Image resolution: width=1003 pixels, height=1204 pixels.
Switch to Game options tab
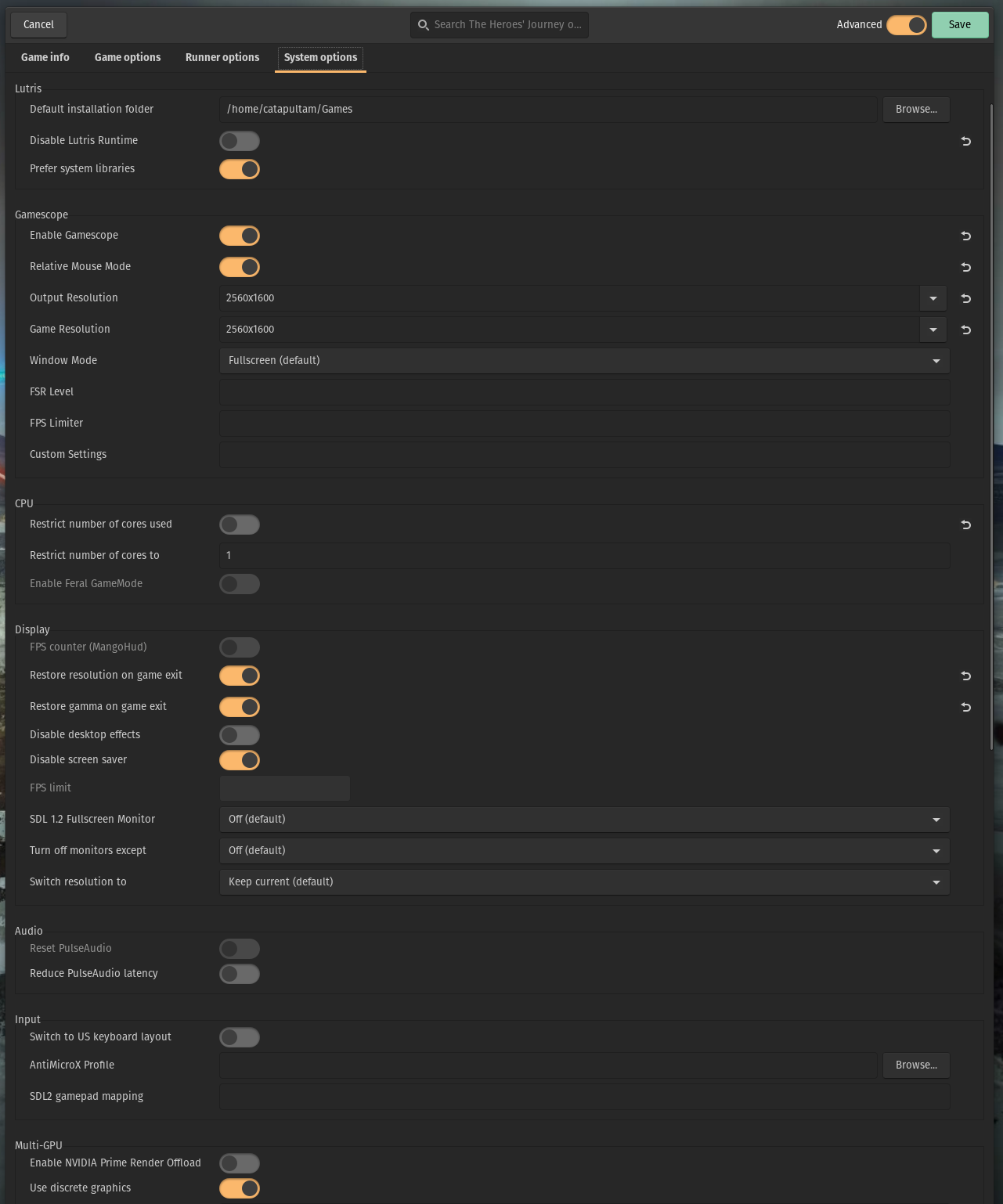point(128,58)
